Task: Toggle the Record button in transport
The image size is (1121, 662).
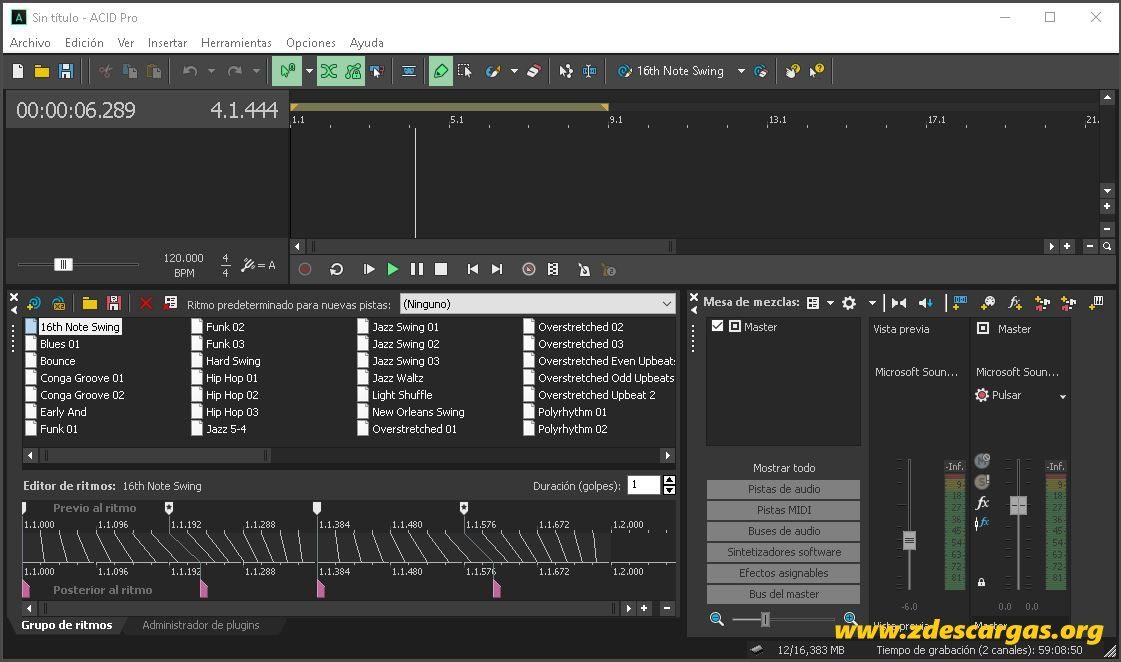Action: tap(305, 269)
